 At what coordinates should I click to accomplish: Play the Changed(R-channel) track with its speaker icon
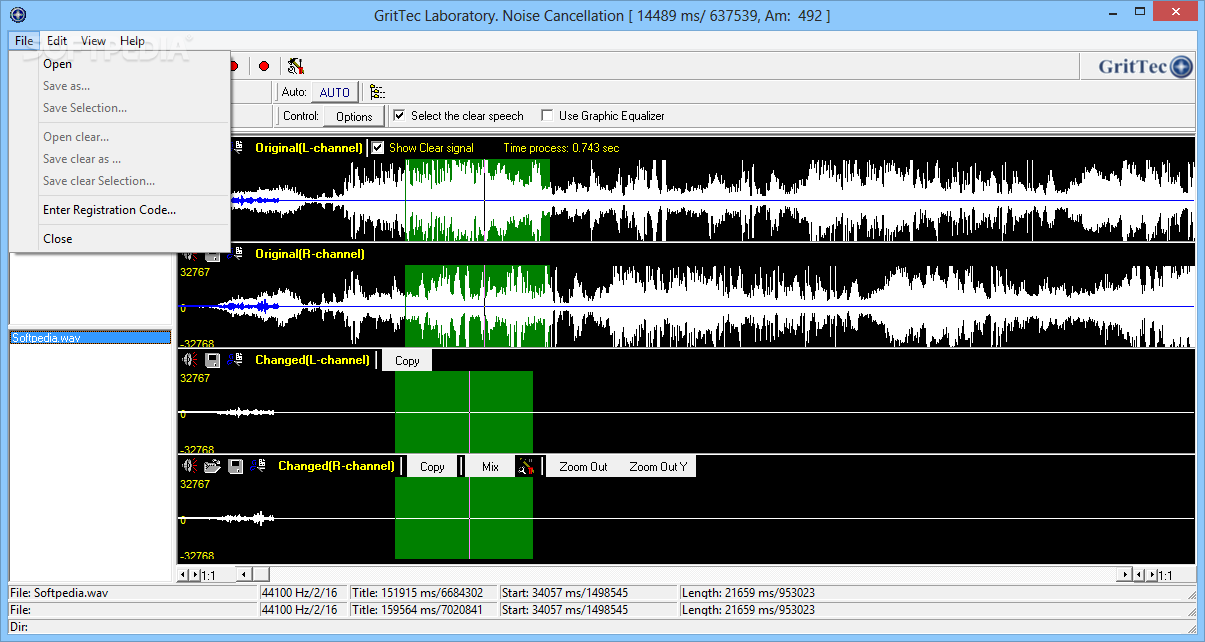[x=189, y=466]
